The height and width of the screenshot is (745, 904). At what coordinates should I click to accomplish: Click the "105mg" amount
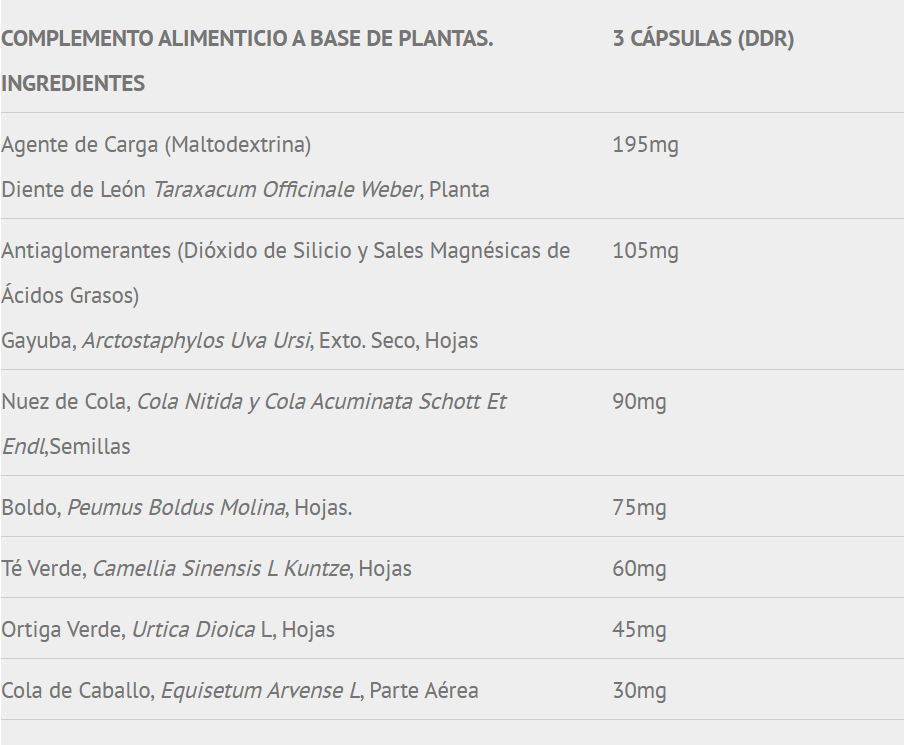click(645, 251)
